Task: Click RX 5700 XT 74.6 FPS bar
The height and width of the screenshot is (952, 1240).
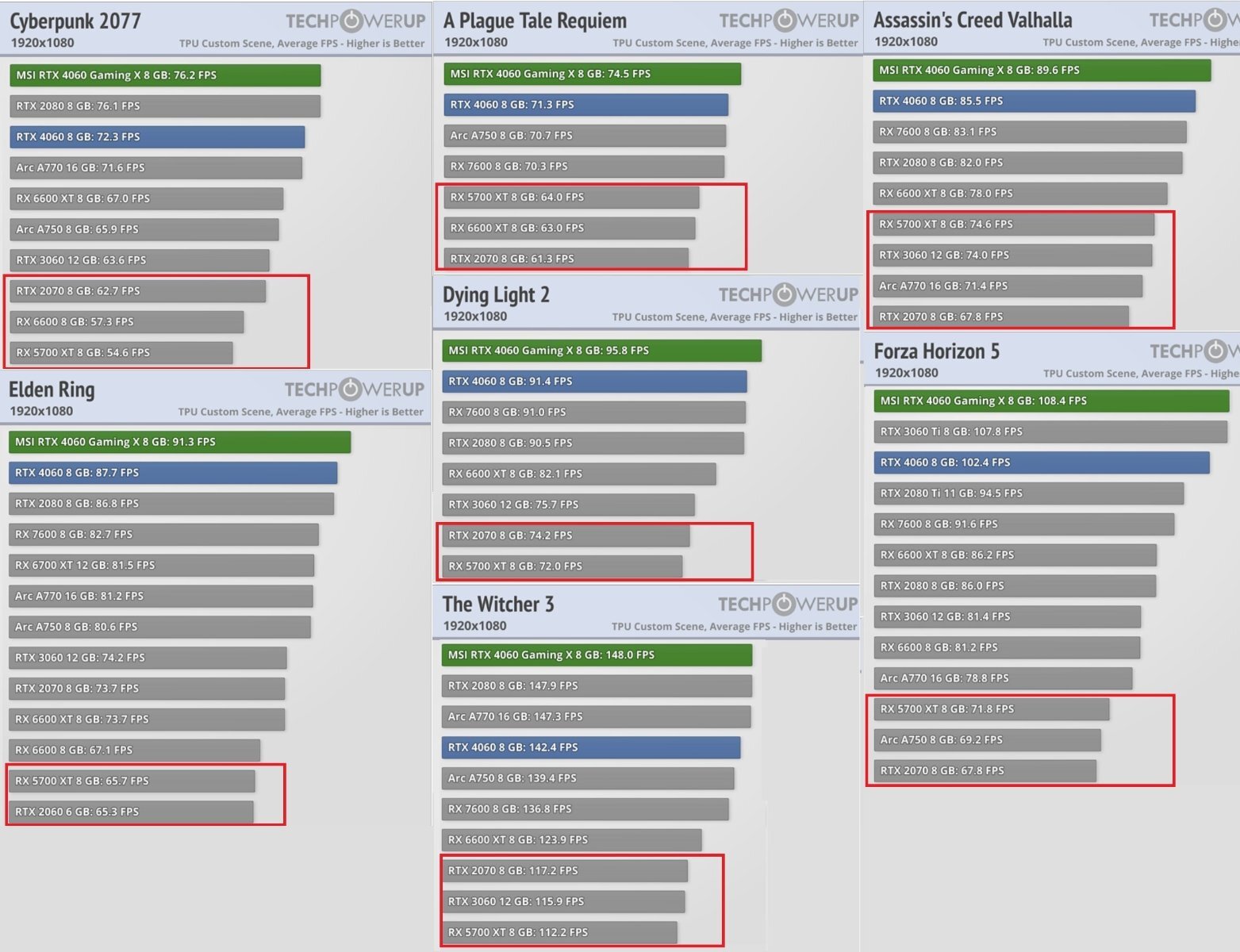Action: coord(1014,225)
